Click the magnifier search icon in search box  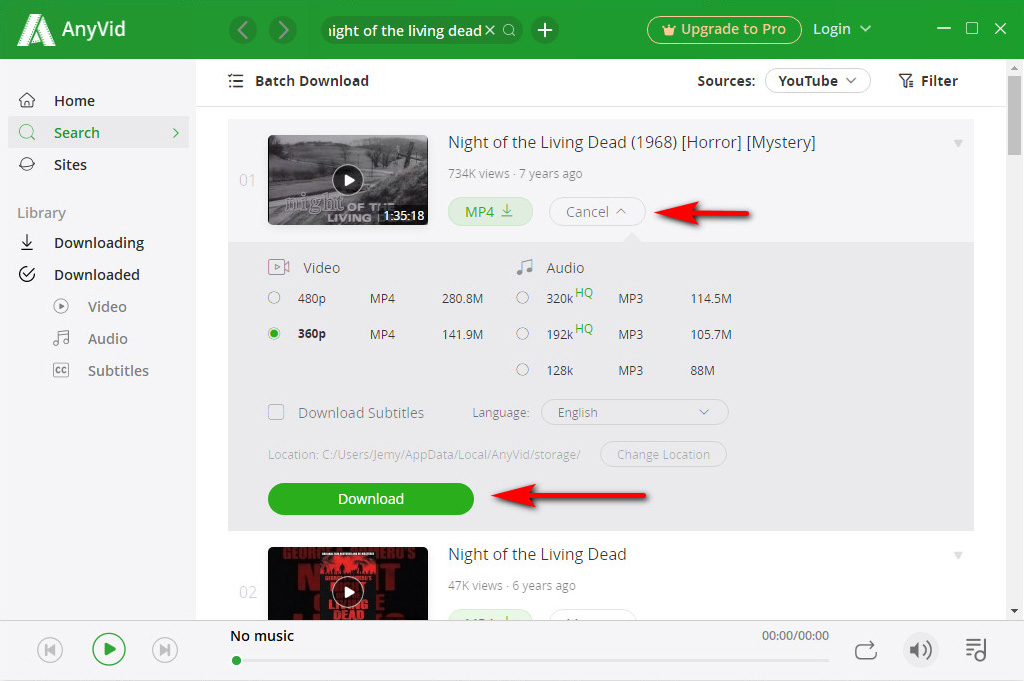click(509, 30)
